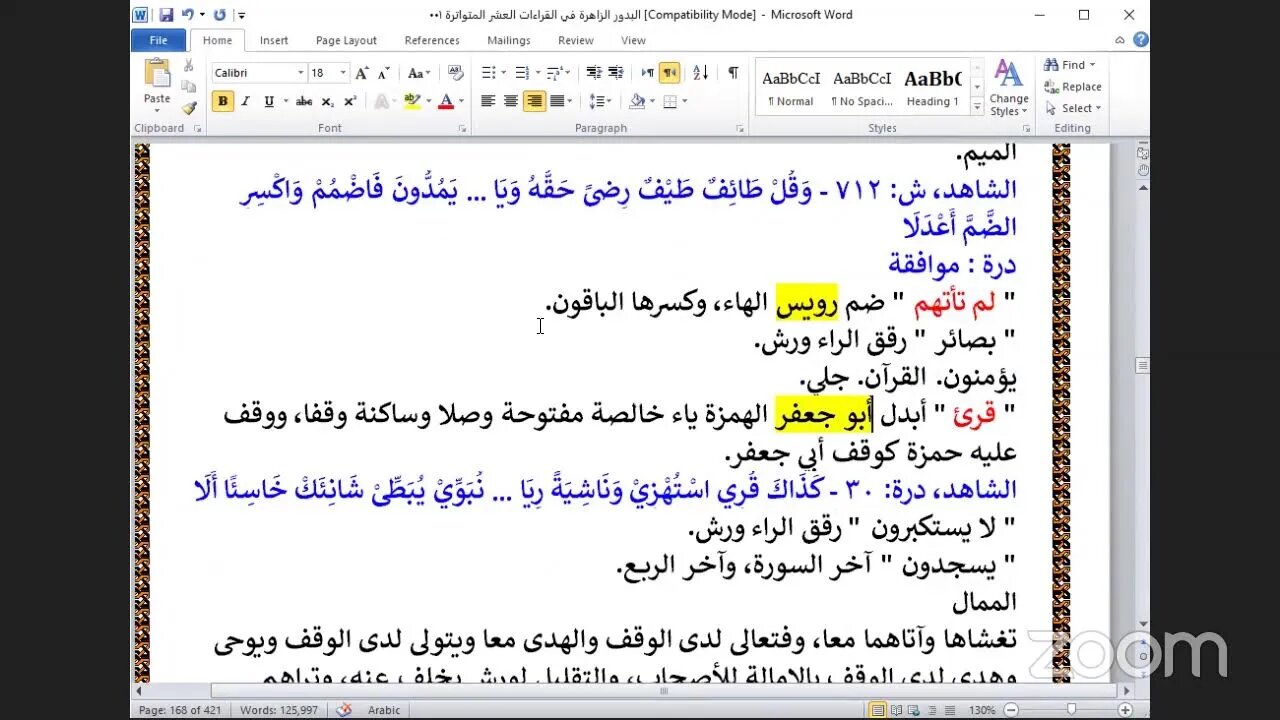Adjust the zoom slider handle
Screen dimensions: 1280x720
pos(1071,710)
